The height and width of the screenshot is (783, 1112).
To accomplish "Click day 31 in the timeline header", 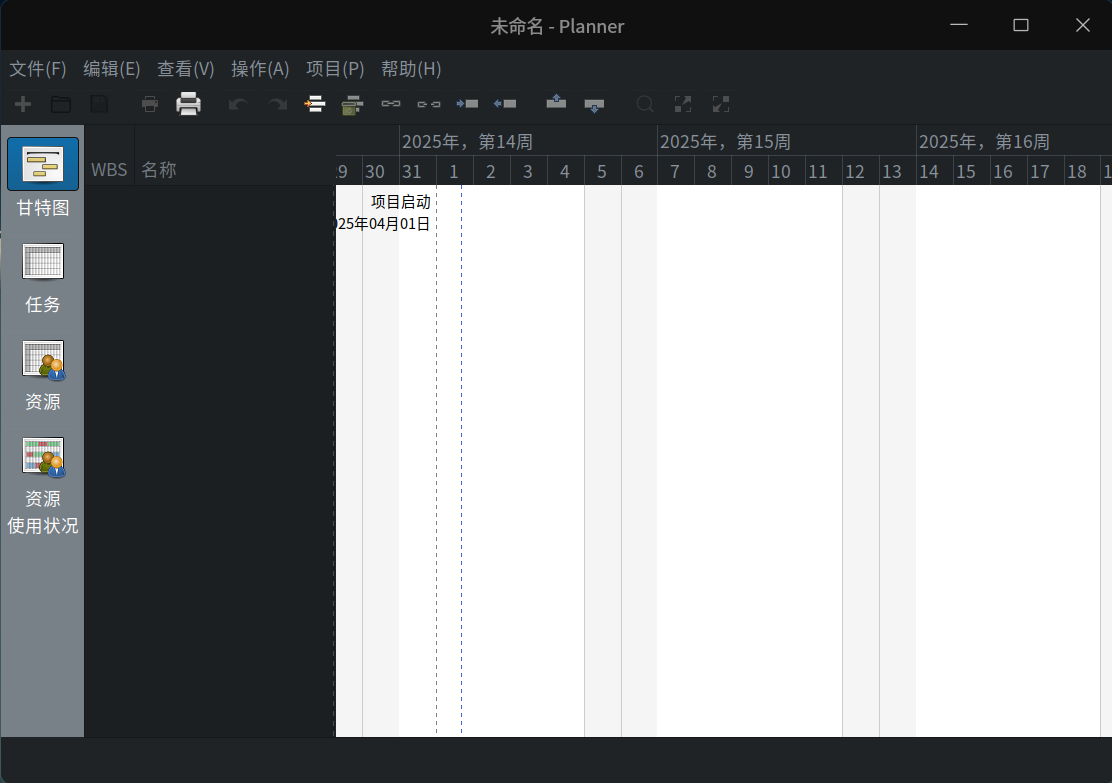I will (x=417, y=171).
